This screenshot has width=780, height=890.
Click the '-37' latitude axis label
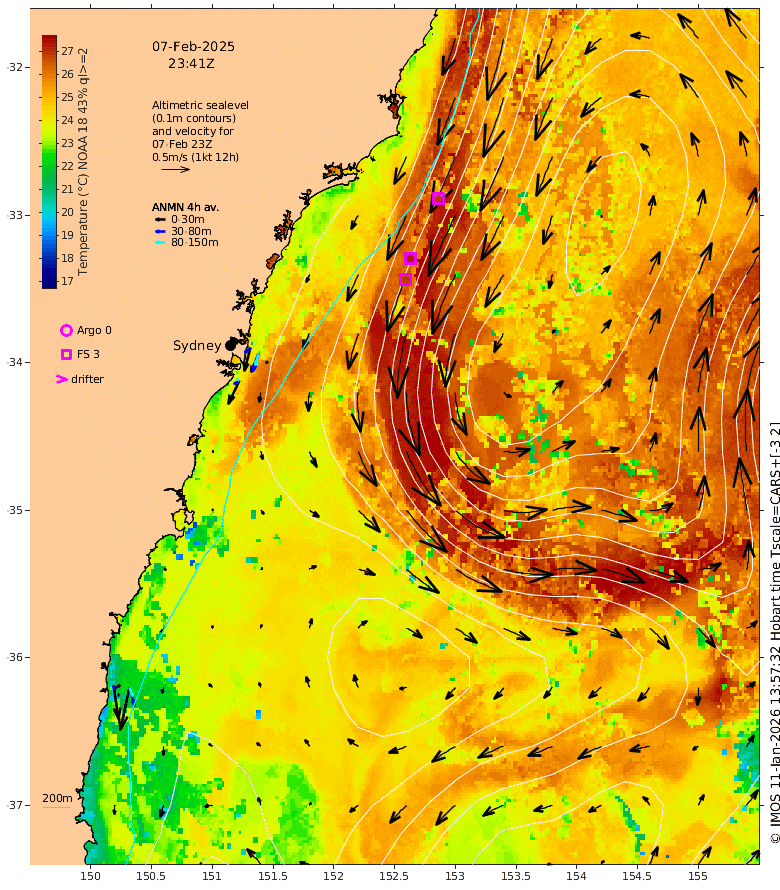[x=15, y=805]
